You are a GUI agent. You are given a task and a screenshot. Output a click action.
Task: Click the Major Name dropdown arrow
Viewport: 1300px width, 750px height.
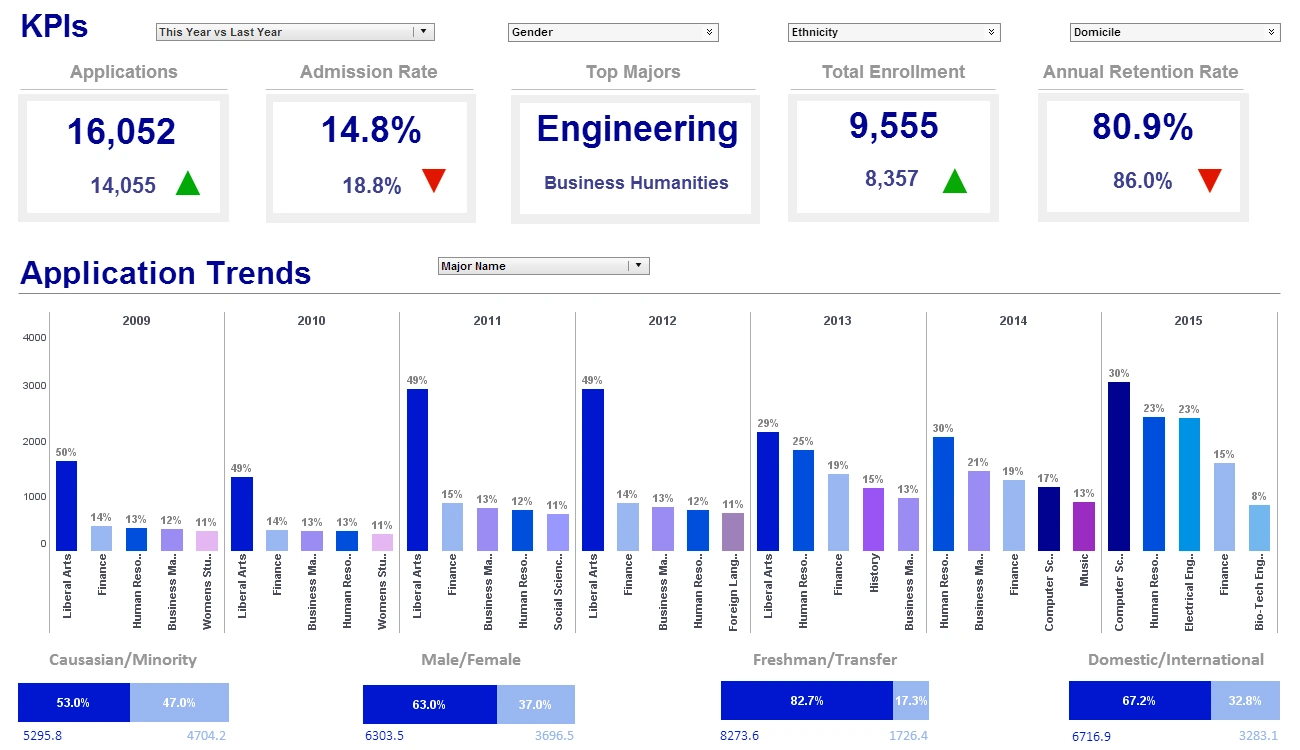[x=638, y=265]
